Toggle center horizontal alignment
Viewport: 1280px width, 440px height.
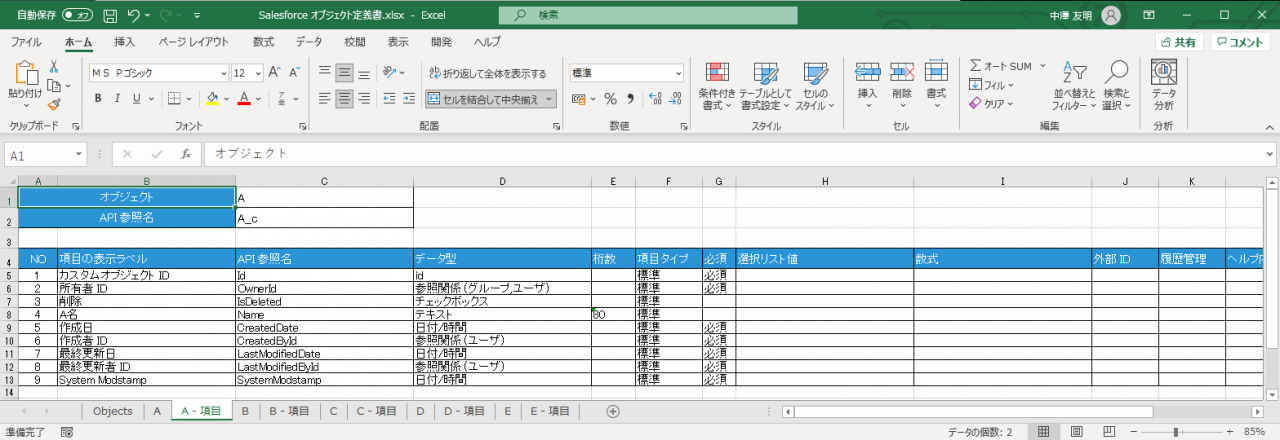(x=345, y=98)
